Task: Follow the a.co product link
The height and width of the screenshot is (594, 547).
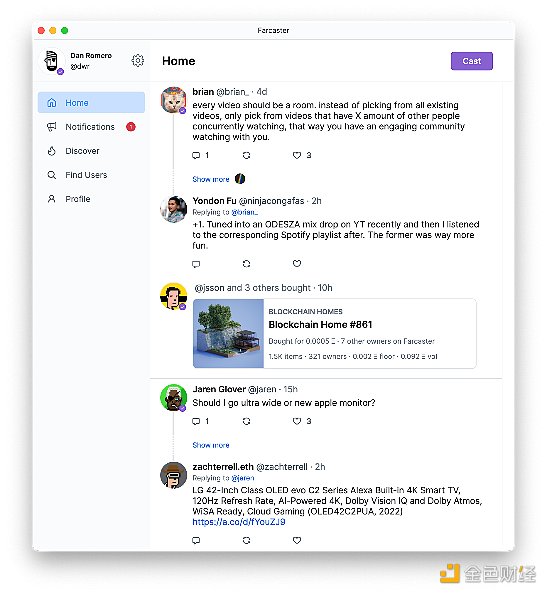Action: click(239, 522)
